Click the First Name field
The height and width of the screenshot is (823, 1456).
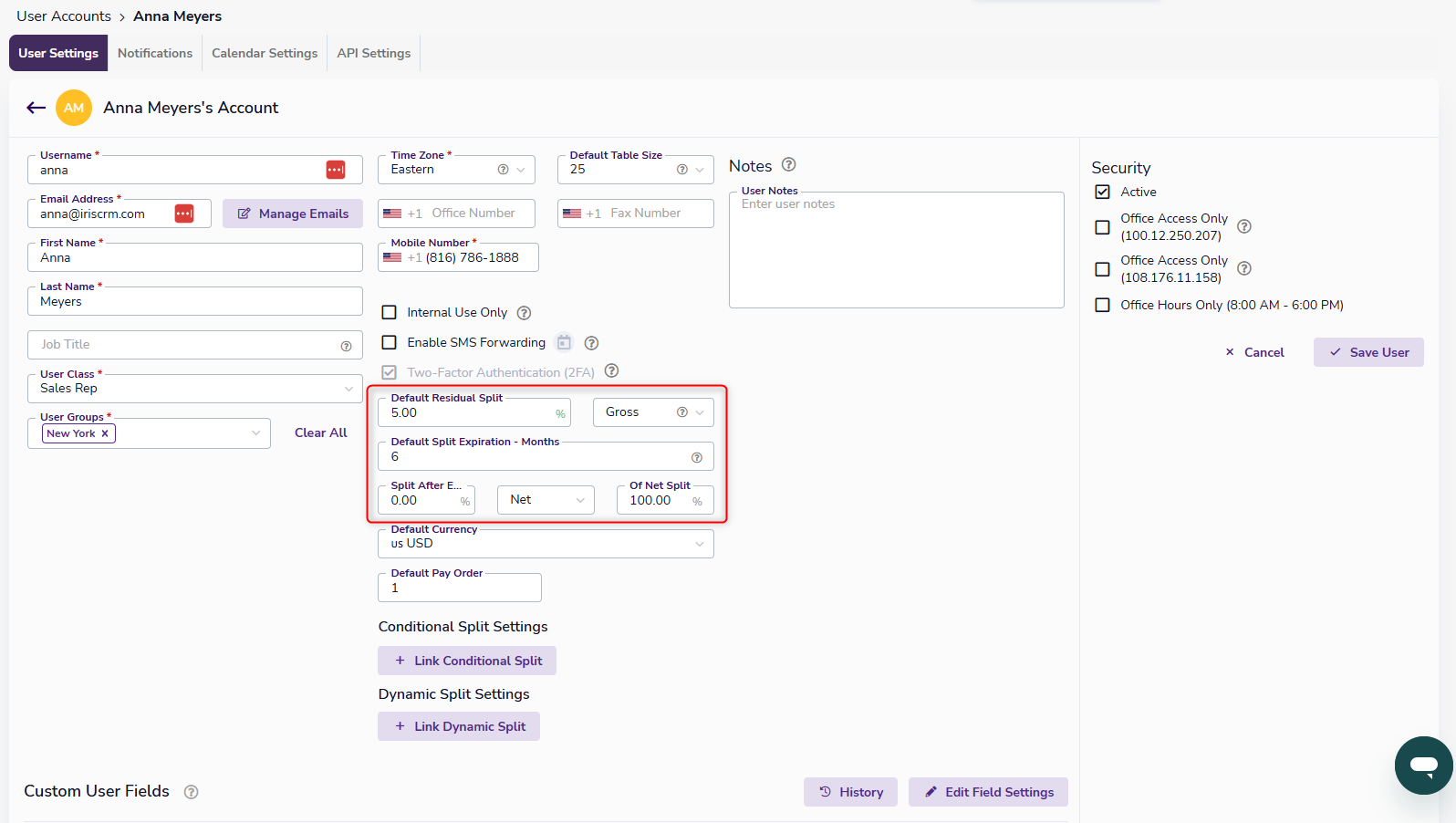tap(195, 257)
